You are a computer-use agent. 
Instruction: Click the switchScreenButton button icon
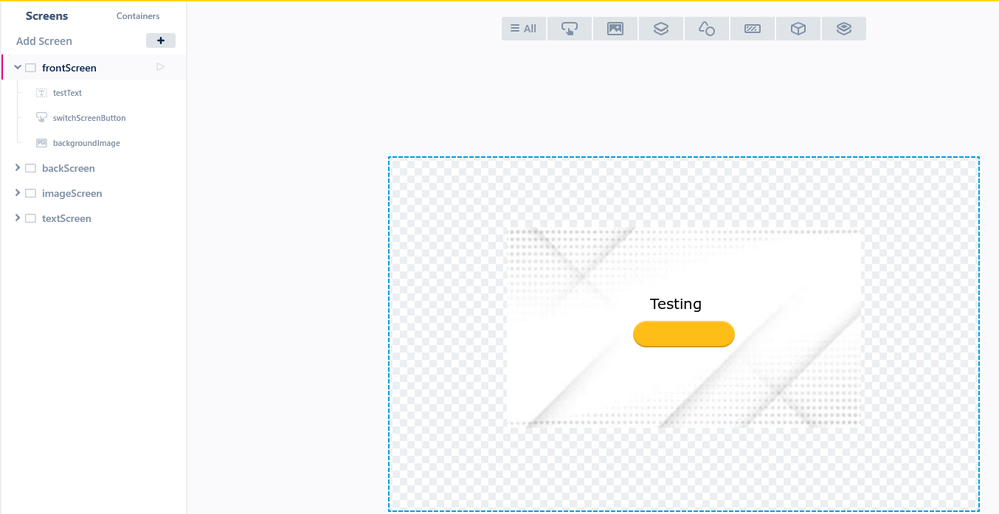(x=41, y=118)
